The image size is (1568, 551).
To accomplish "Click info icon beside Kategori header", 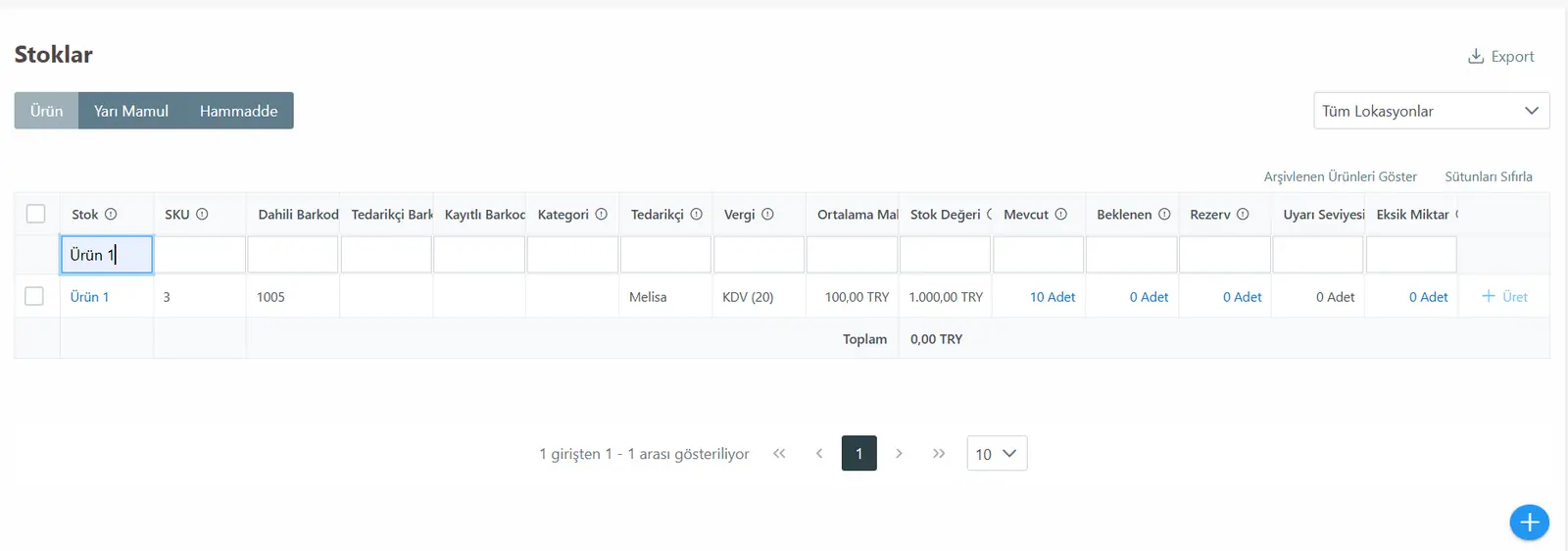I will pos(602,215).
